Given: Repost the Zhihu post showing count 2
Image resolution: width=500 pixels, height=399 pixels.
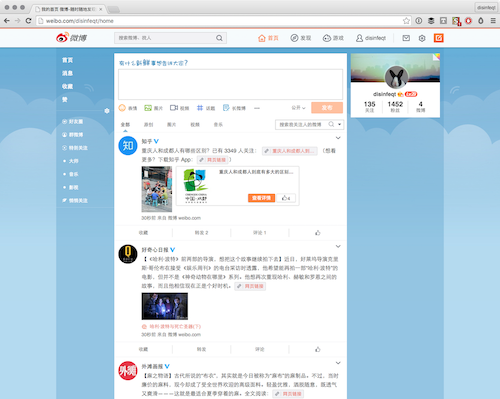Looking at the screenshot, I should (x=201, y=233).
